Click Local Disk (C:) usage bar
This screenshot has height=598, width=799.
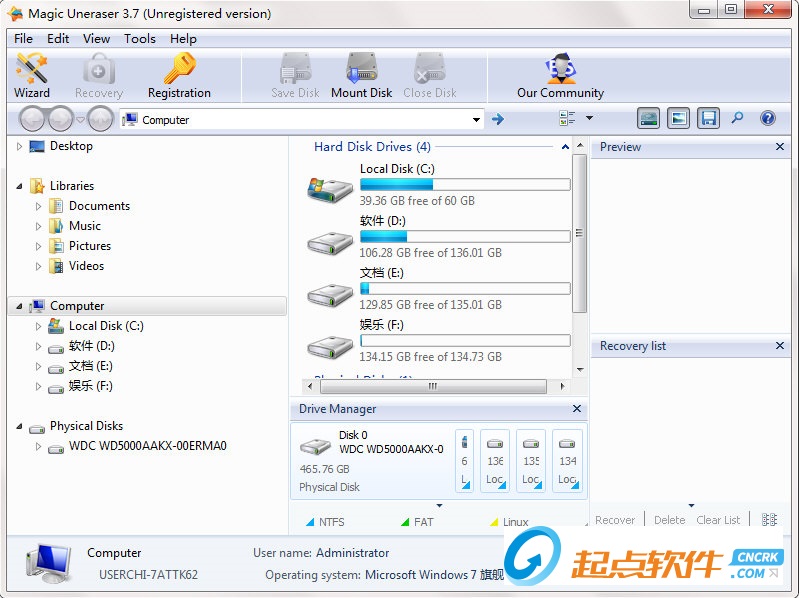pos(465,184)
